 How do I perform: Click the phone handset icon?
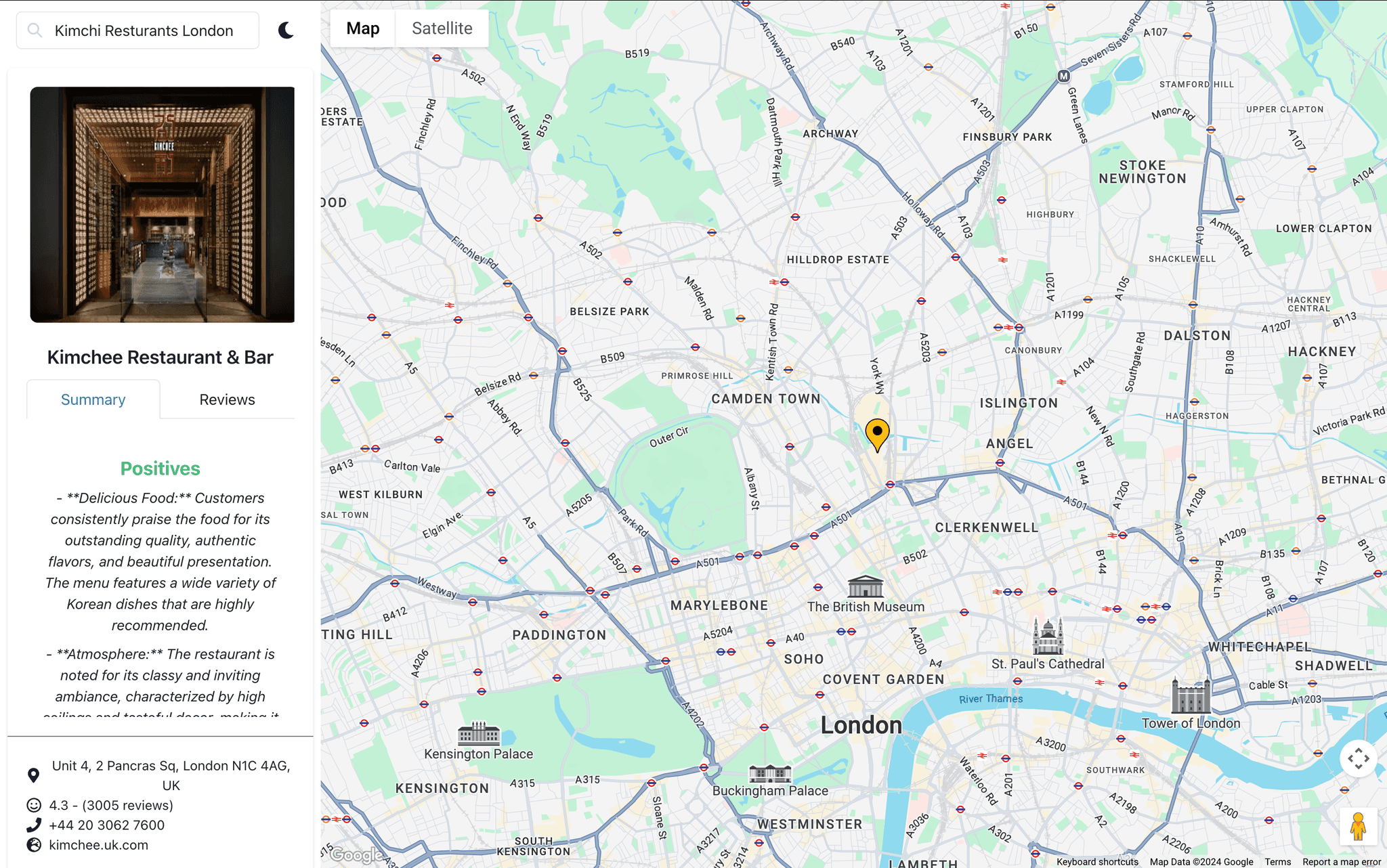coord(33,825)
